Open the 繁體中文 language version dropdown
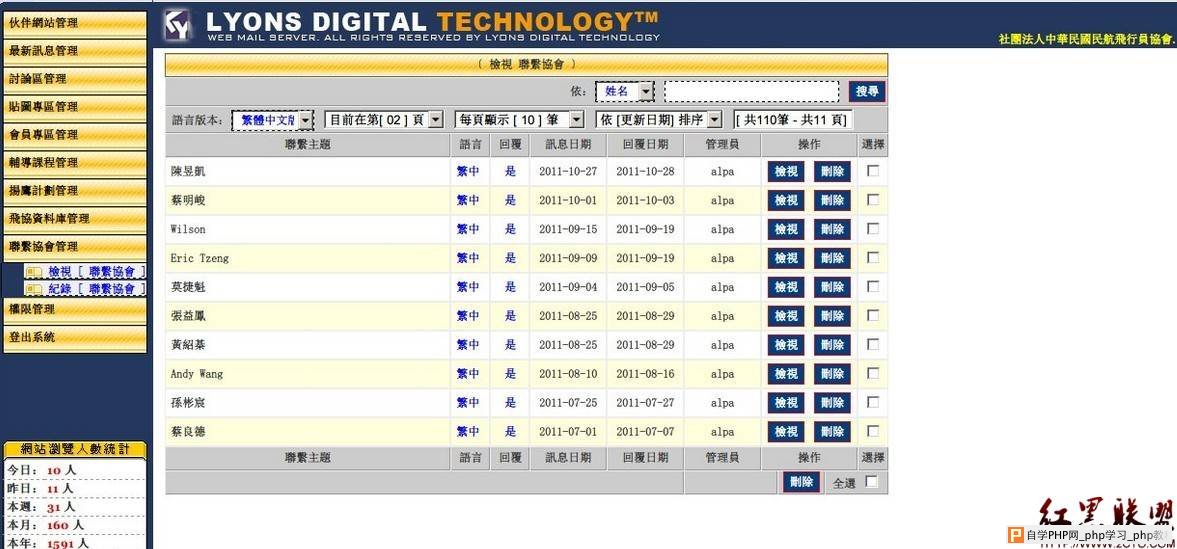Viewport: 1177px width, 549px height. point(272,119)
